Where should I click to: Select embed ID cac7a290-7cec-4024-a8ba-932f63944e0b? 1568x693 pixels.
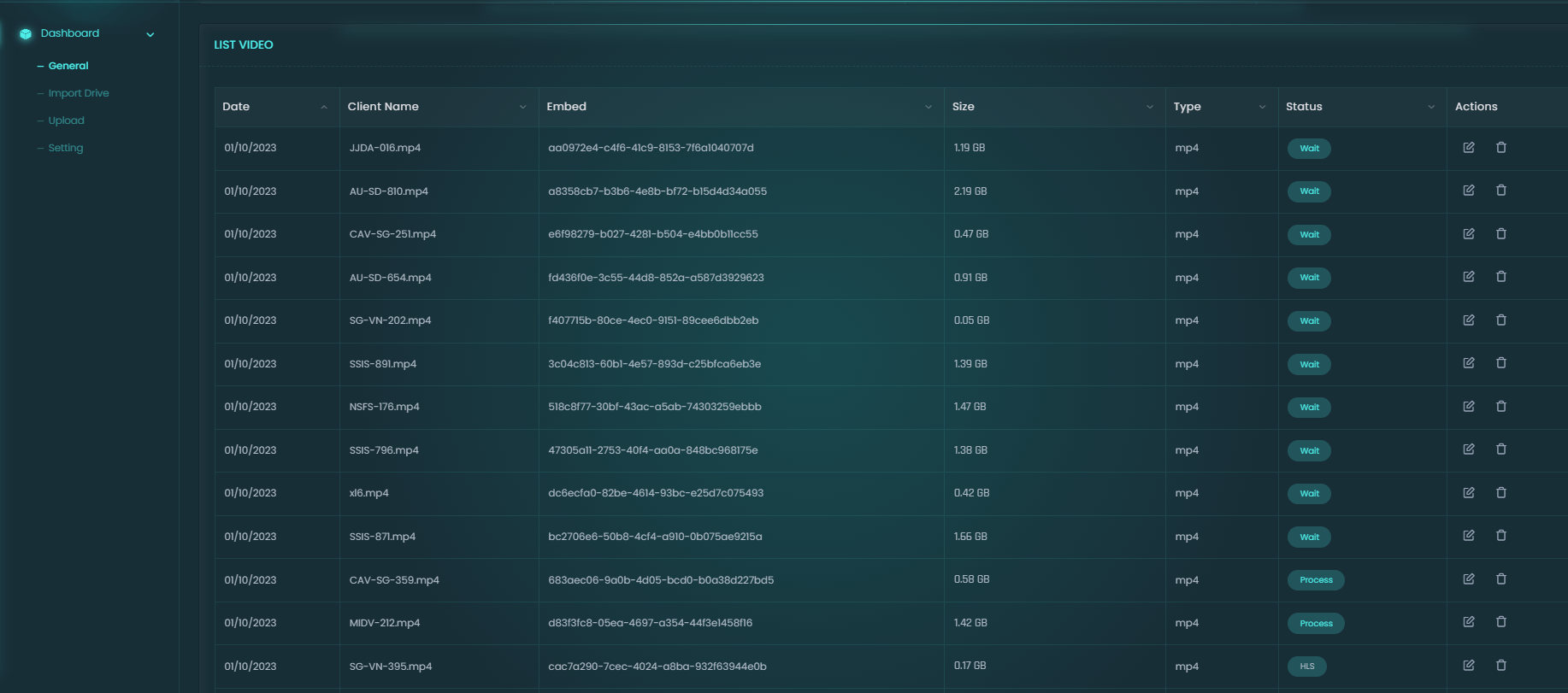657,667
